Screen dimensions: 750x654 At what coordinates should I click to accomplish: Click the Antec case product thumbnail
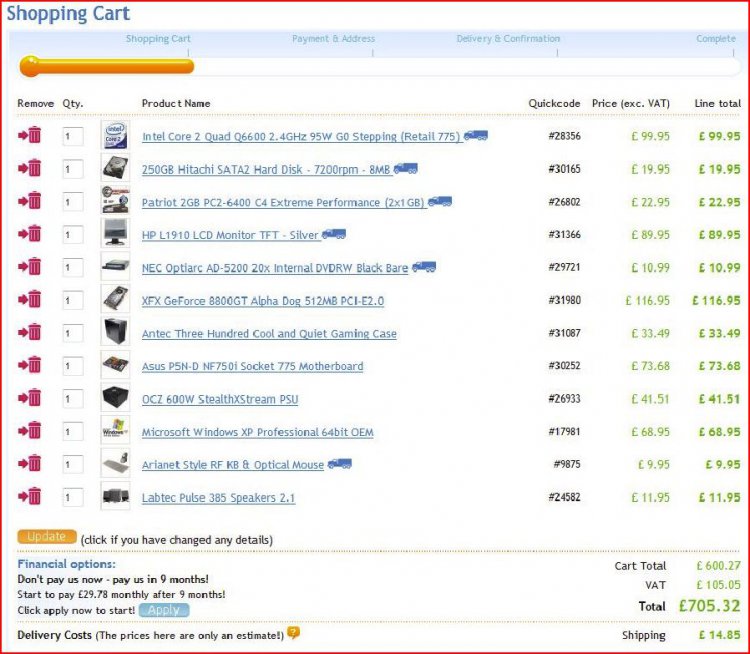115,332
